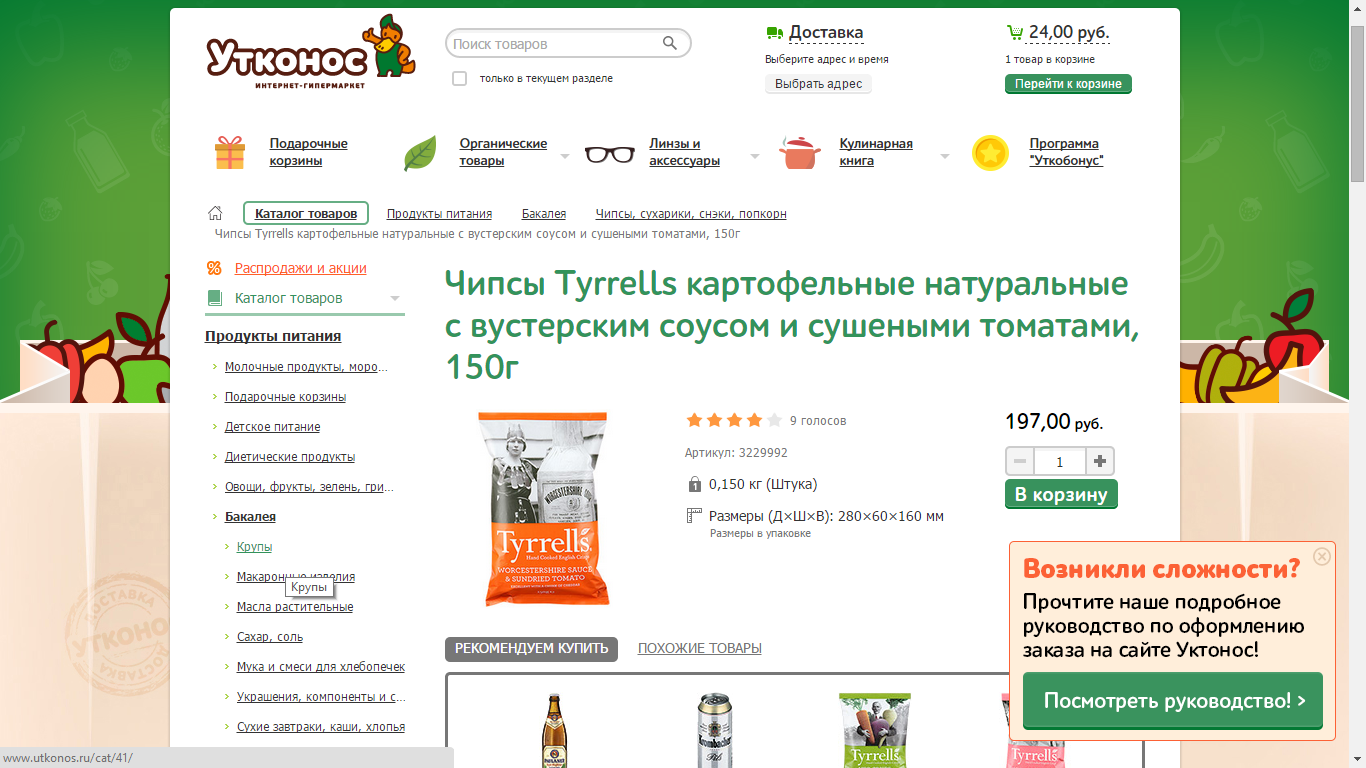Image resolution: width=1366 pixels, height=768 pixels.
Task: Rate the product five stars
Action: coord(773,420)
